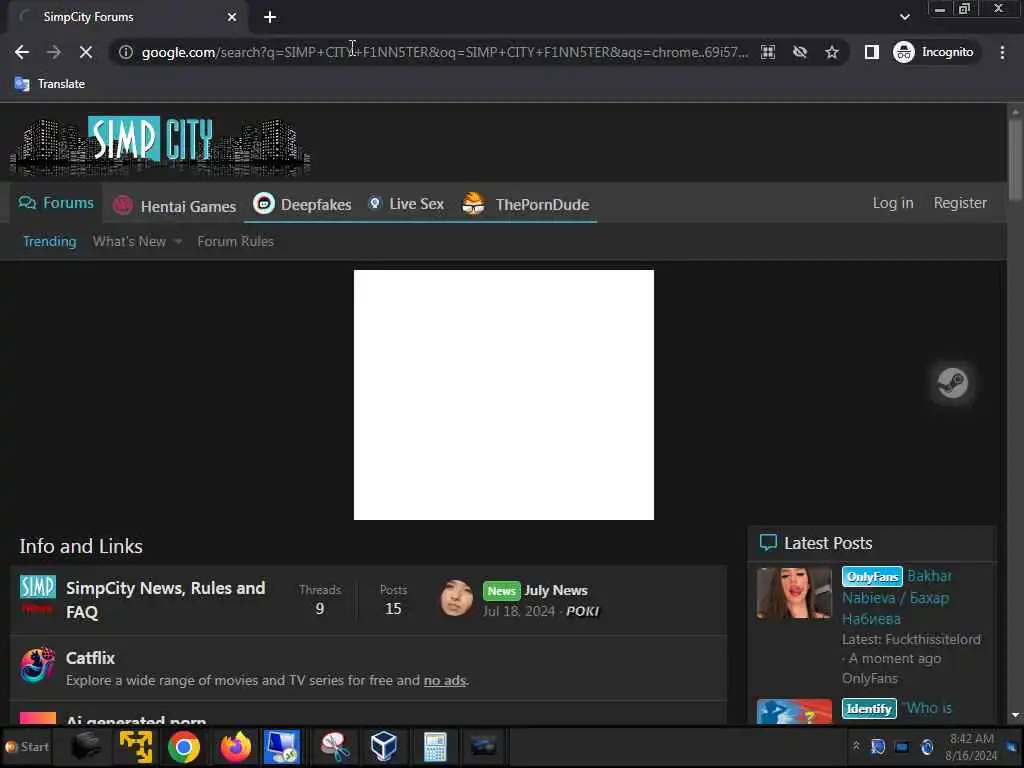Stop loading the page with the X button
Image resolution: width=1024 pixels, height=768 pixels.
[86, 52]
